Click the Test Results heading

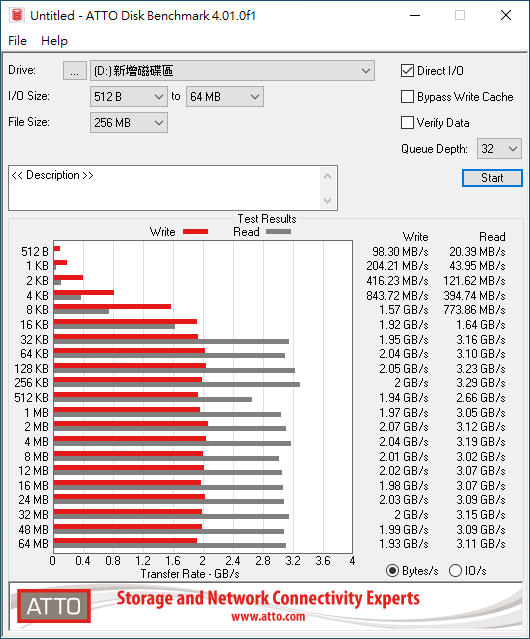267,219
